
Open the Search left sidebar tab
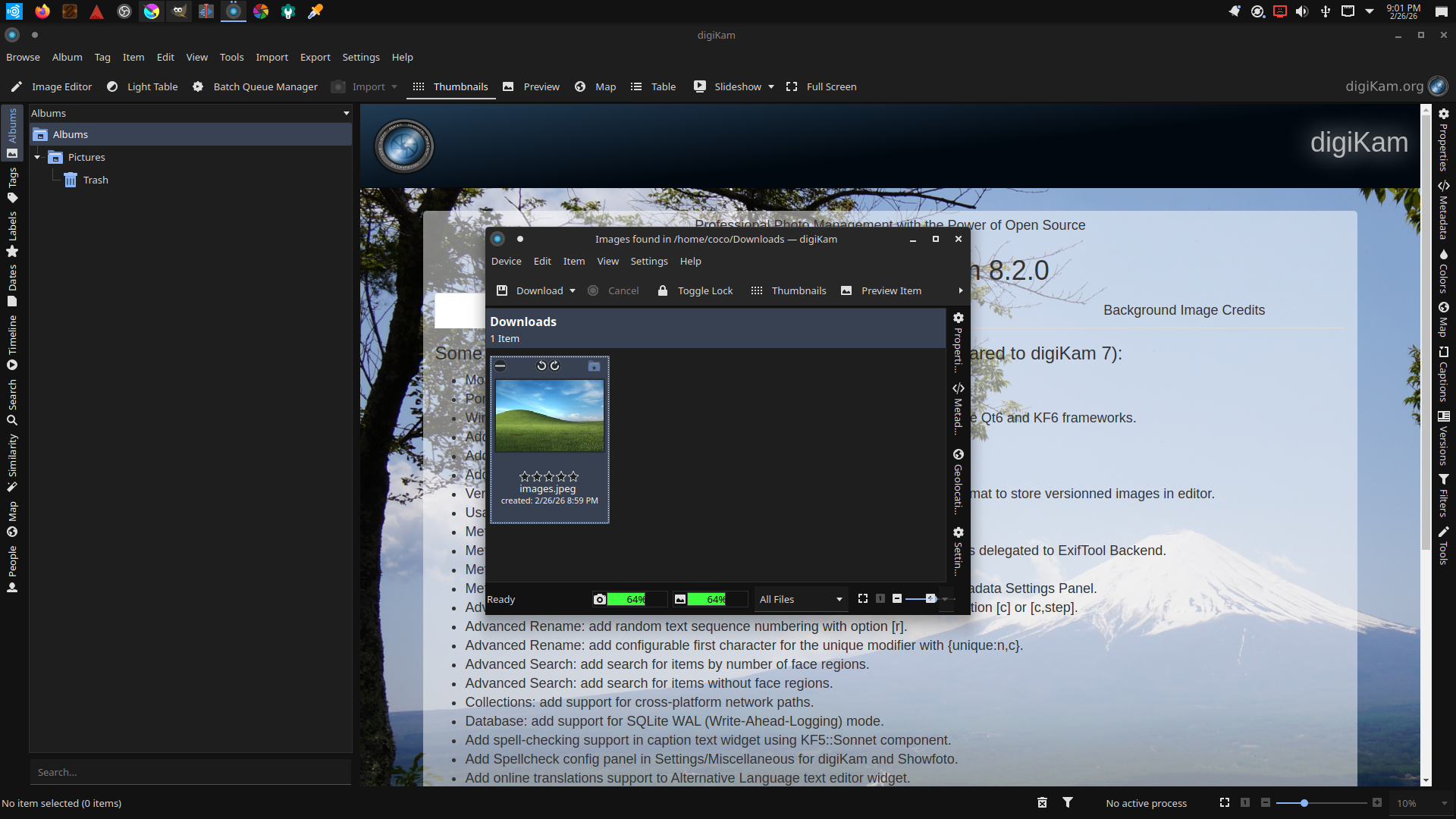(12, 402)
